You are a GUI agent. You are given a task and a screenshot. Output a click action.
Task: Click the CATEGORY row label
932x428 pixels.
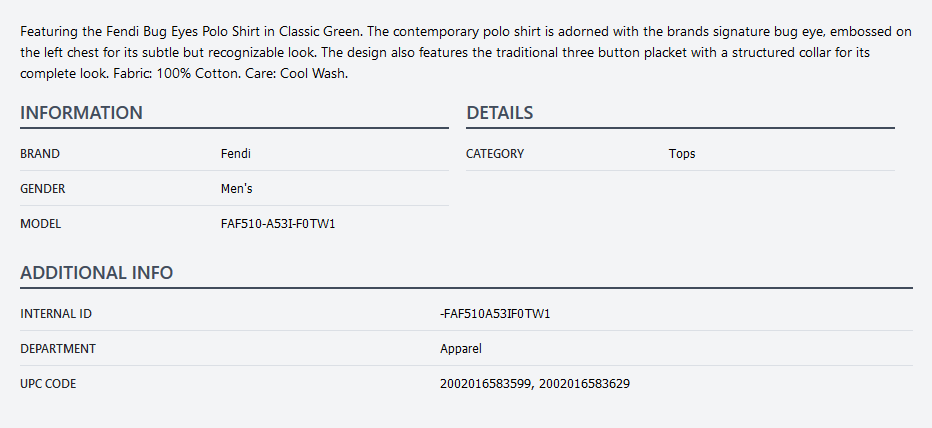tap(495, 154)
